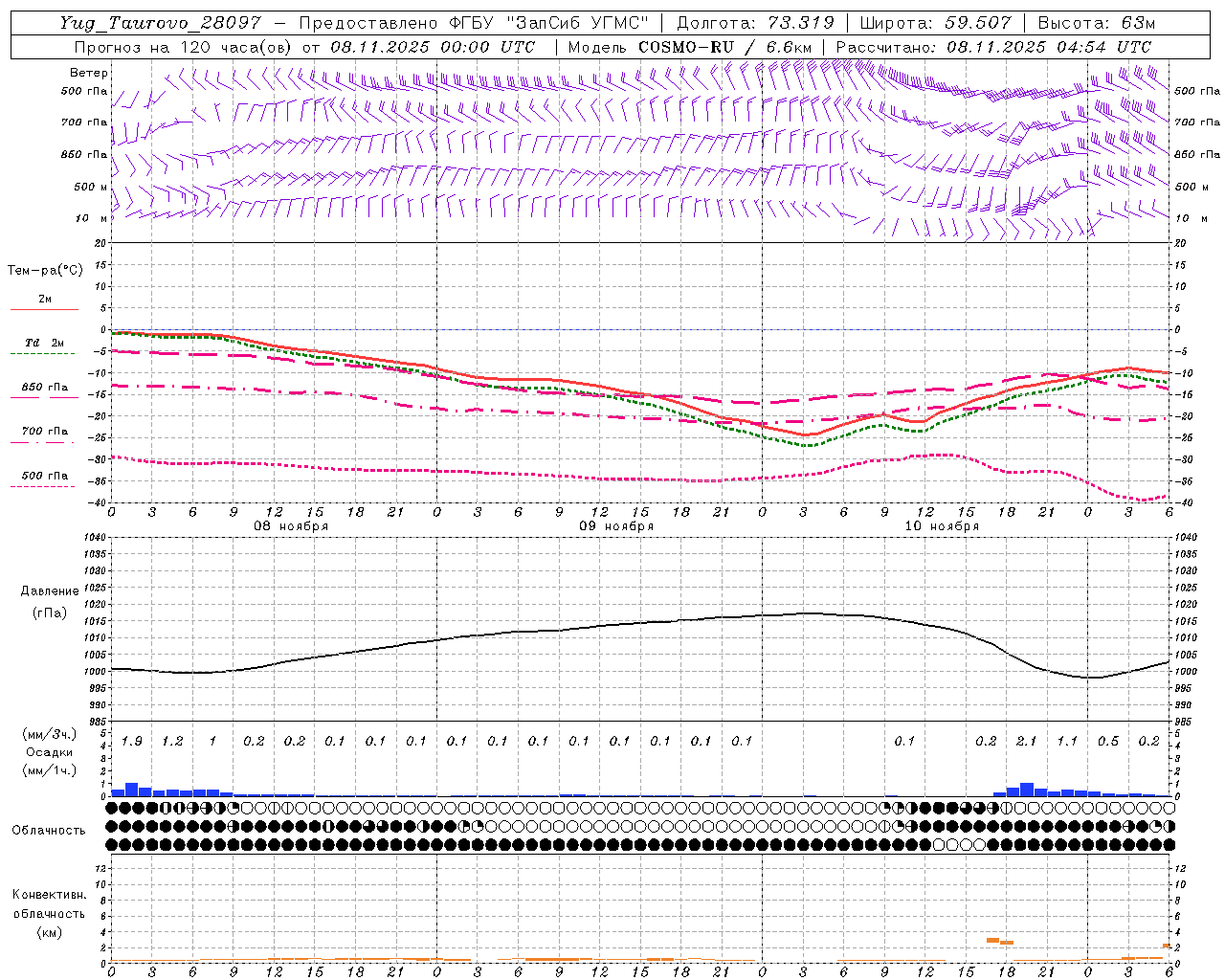Click the (мм/1ч.) precipitation unit label
The image size is (1225, 980).
click(51, 770)
